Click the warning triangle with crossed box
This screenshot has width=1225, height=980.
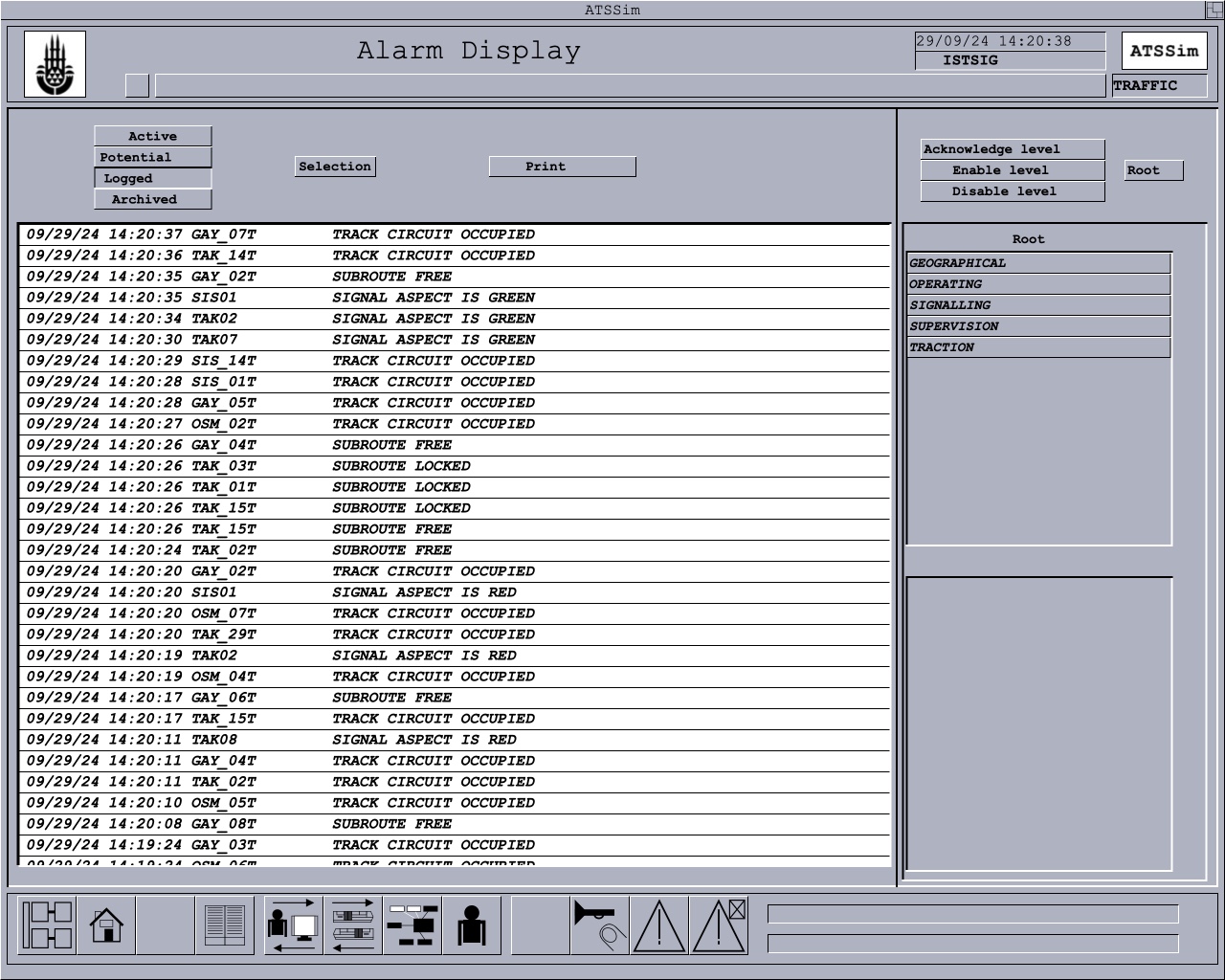coord(719,925)
